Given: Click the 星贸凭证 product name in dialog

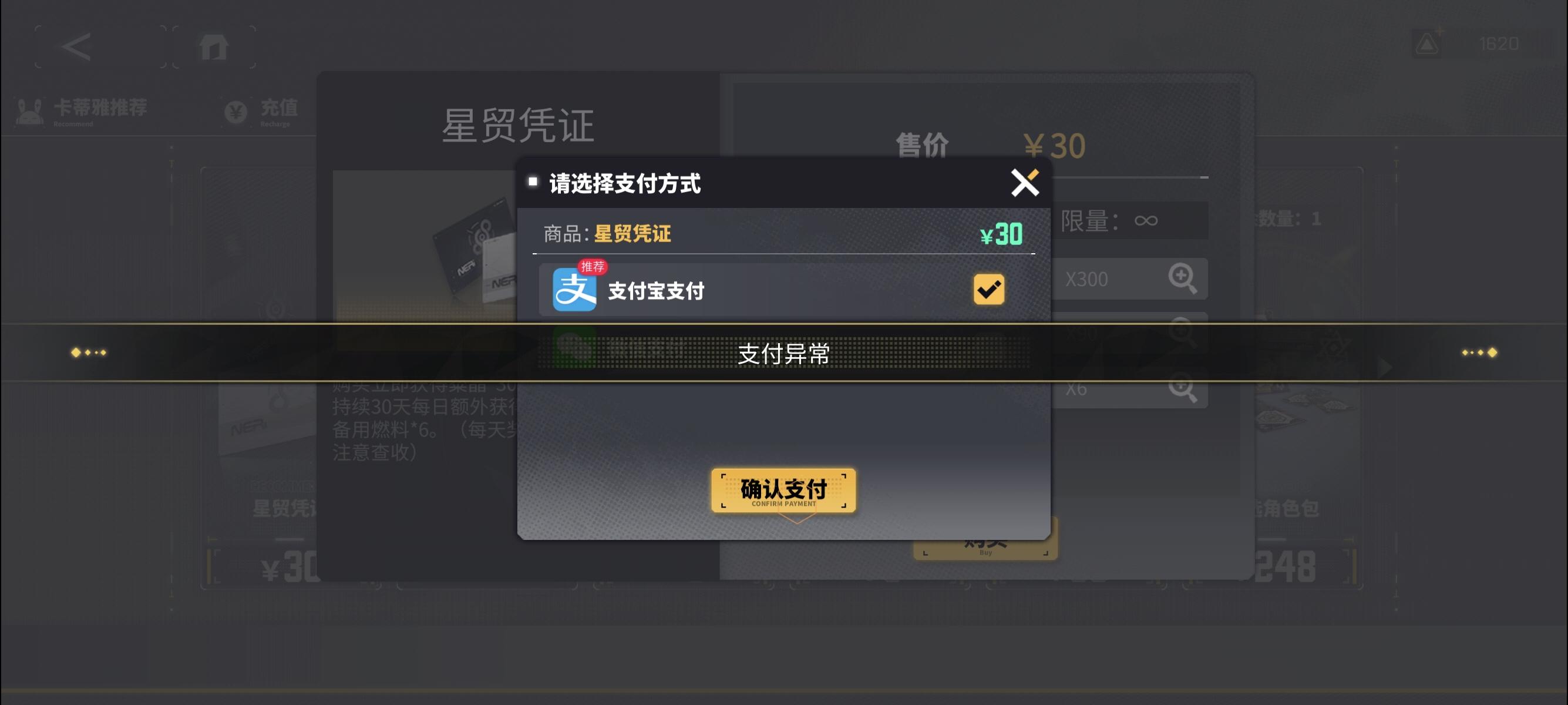Looking at the screenshot, I should [x=632, y=234].
